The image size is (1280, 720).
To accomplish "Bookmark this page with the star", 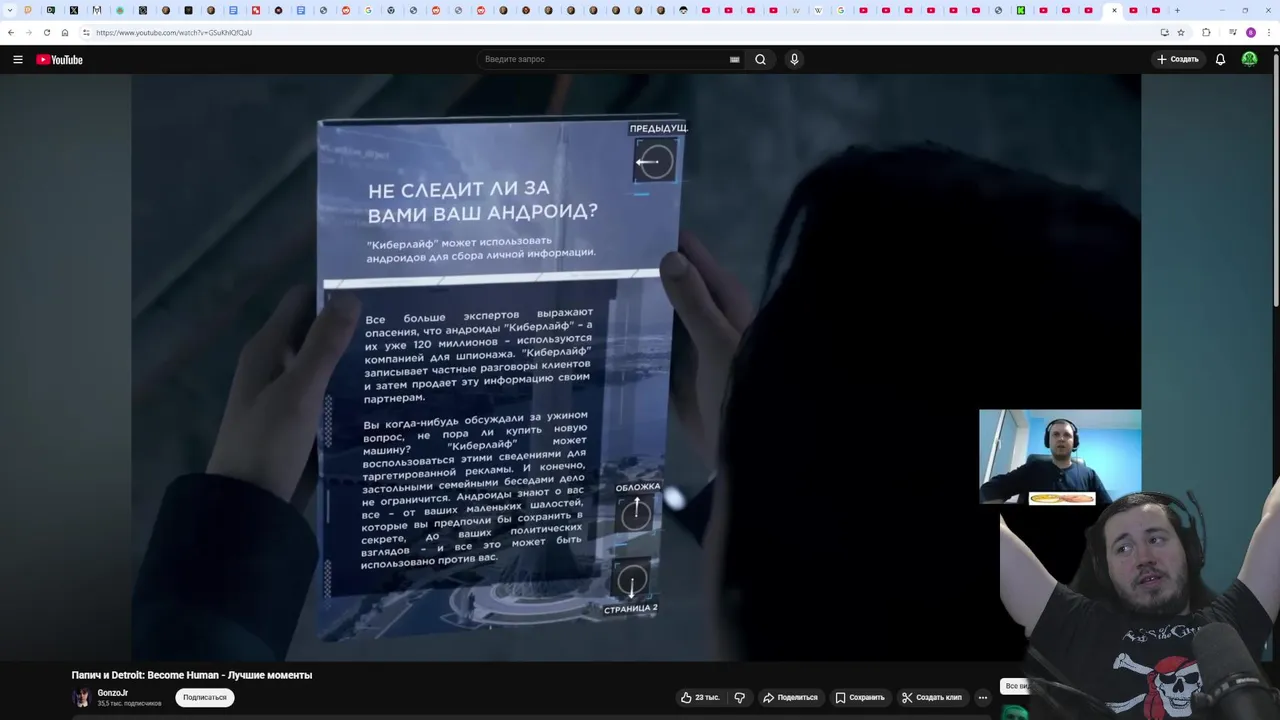I will [x=1181, y=33].
